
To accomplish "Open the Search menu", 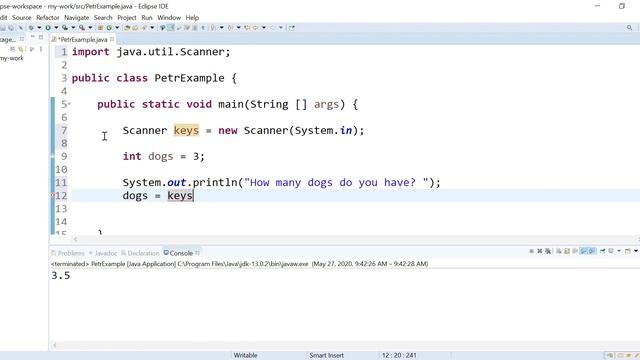I will [x=103, y=18].
